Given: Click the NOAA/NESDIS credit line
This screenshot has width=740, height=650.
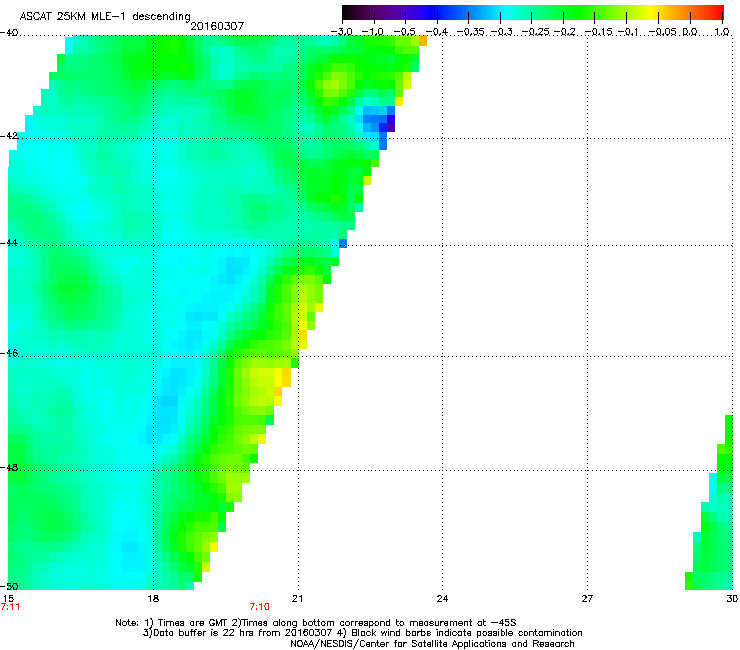Looking at the screenshot, I should tap(432, 643).
